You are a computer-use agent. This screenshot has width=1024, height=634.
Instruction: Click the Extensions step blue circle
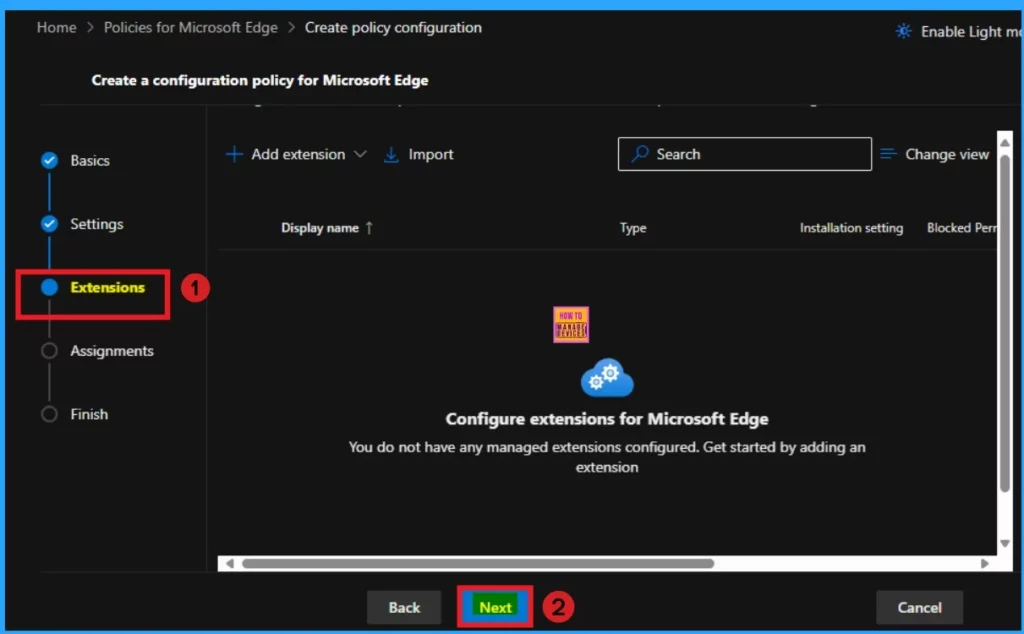[49, 287]
